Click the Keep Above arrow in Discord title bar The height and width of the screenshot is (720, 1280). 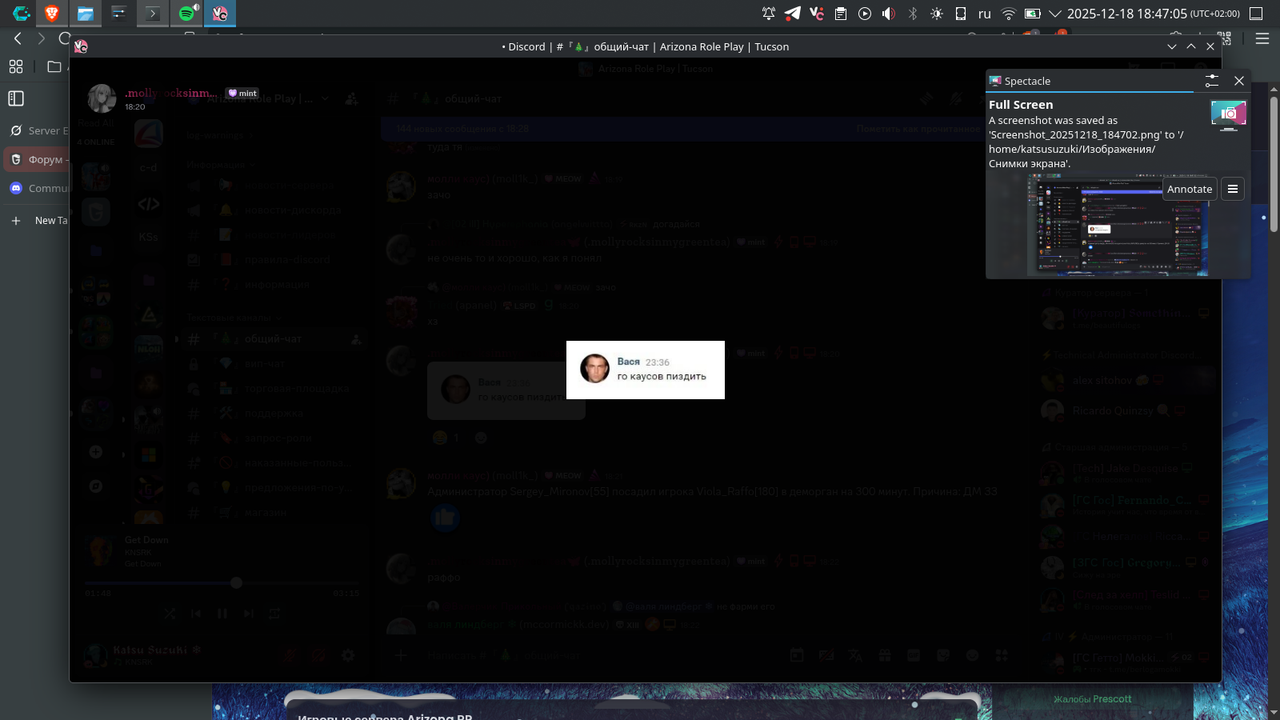tap(1191, 47)
